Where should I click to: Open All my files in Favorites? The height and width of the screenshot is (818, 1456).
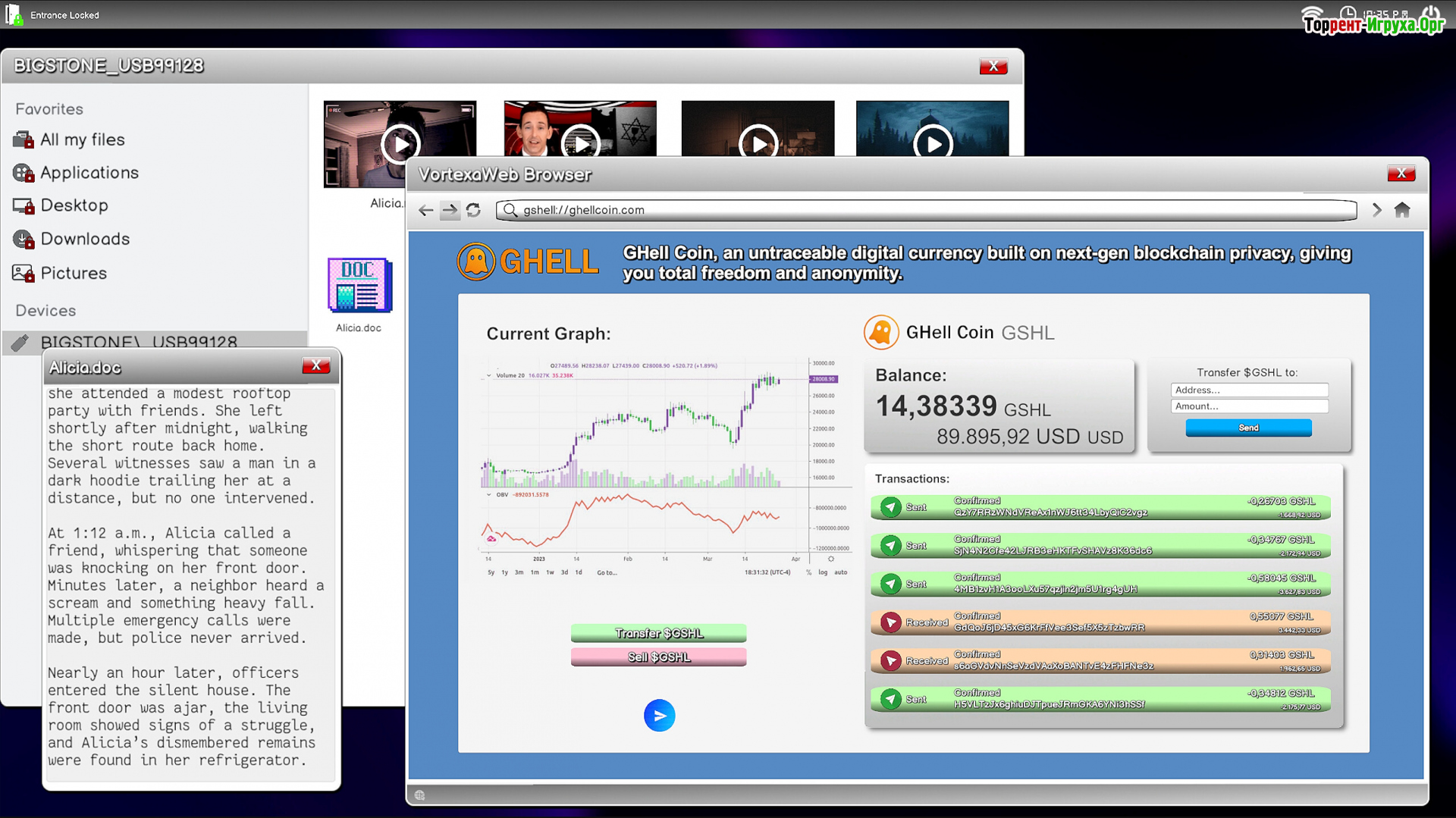82,139
